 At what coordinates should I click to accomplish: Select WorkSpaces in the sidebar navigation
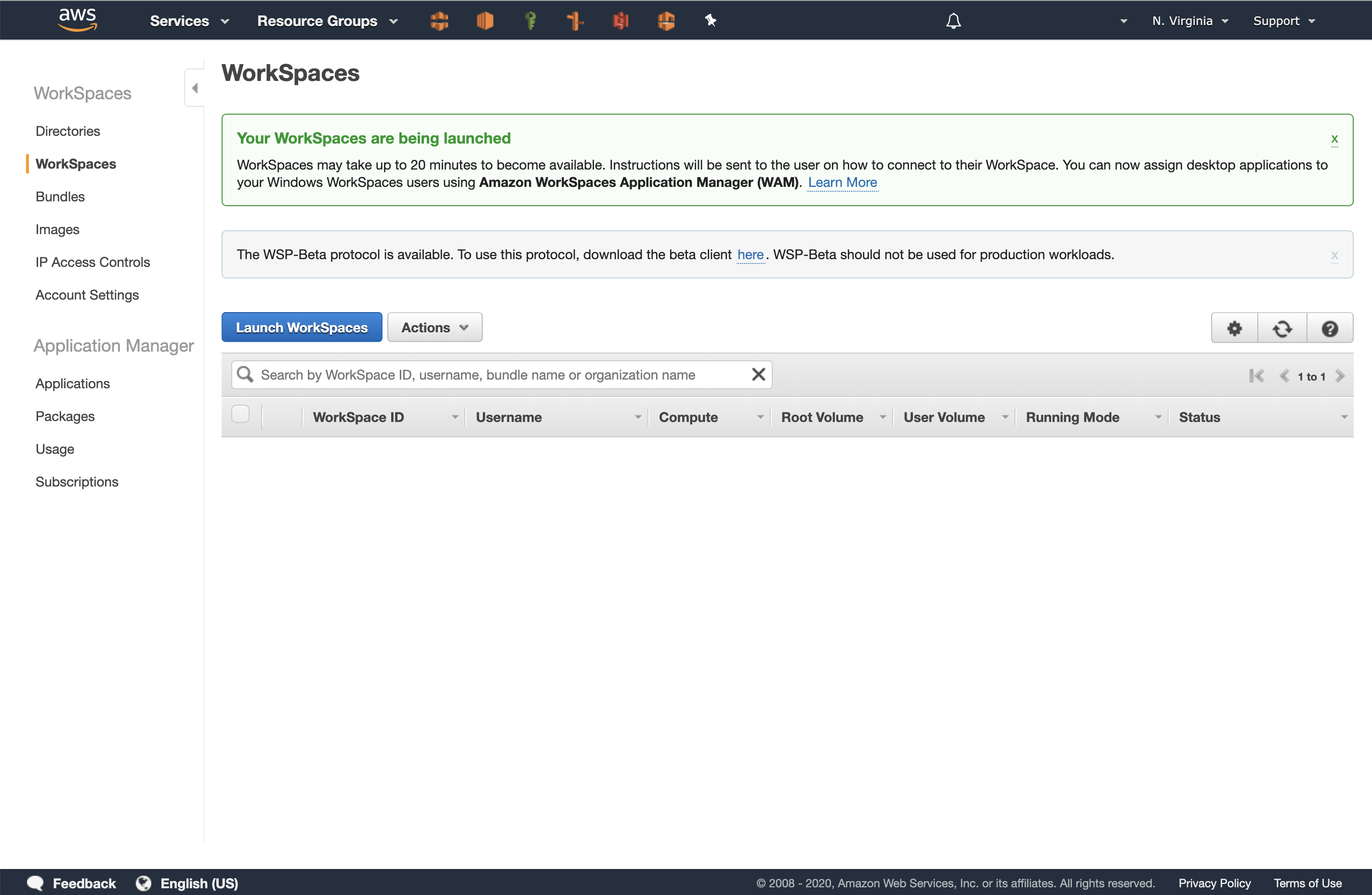click(x=76, y=164)
